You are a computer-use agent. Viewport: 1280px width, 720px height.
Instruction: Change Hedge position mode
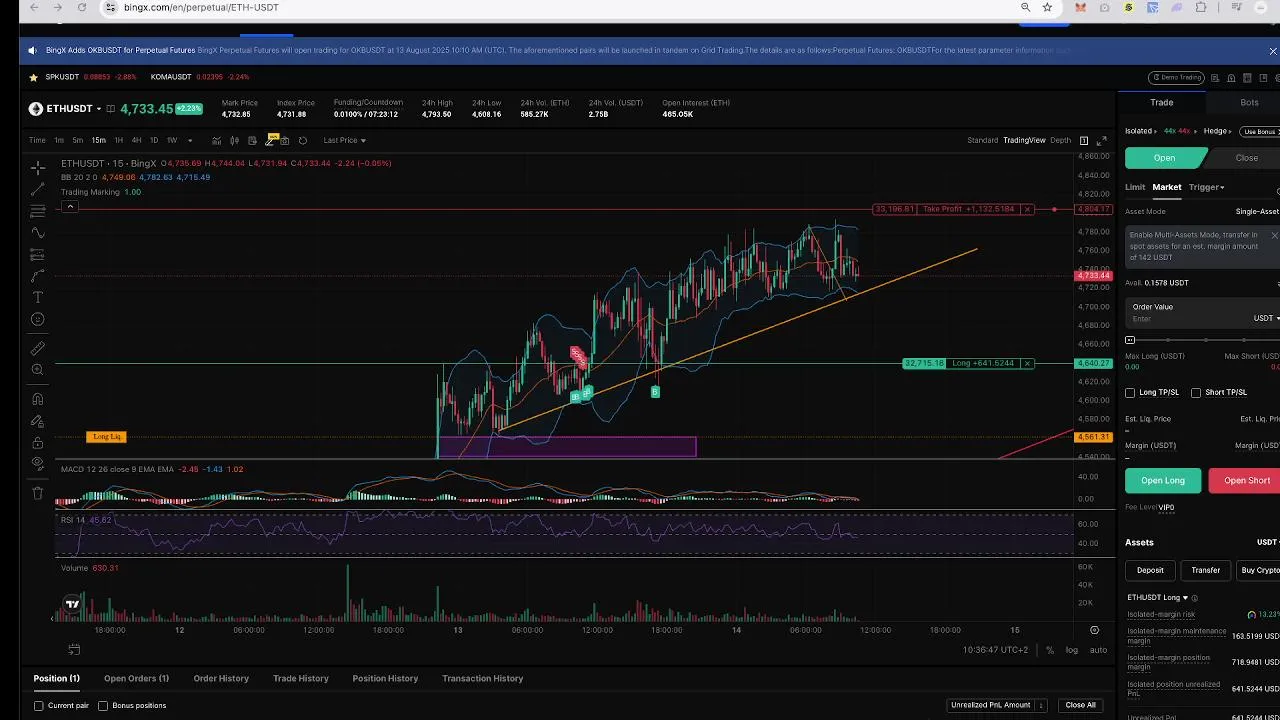1218,131
